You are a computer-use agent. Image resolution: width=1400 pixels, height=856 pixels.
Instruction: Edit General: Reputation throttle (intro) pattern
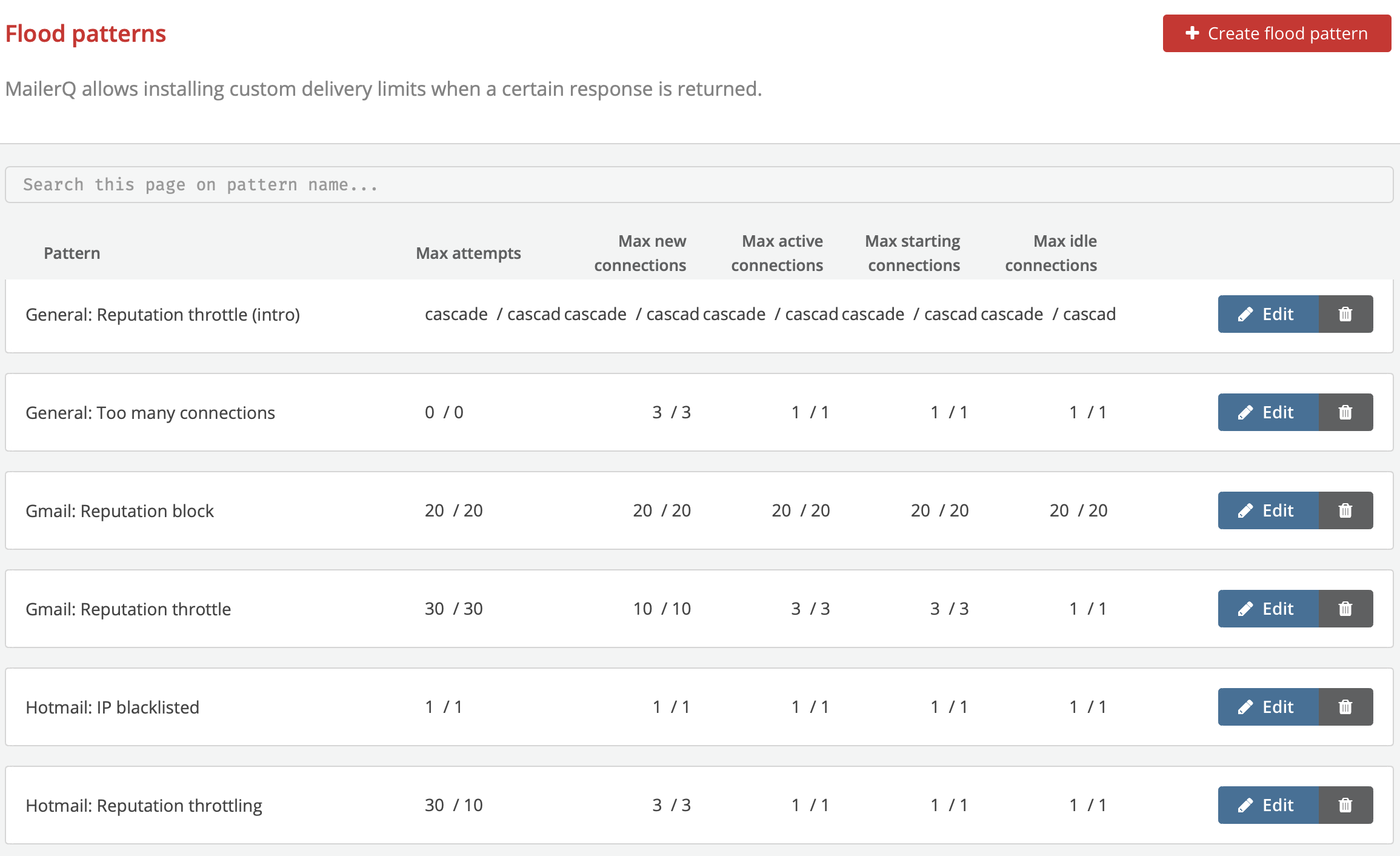click(1268, 314)
